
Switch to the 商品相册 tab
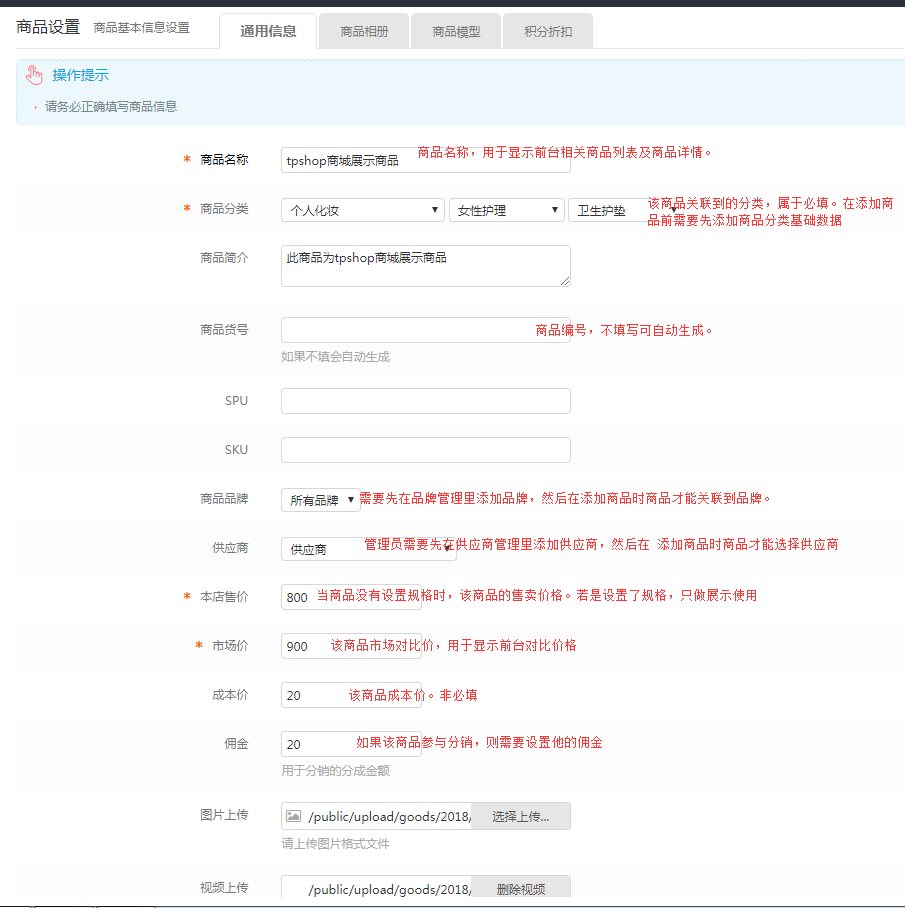364,31
